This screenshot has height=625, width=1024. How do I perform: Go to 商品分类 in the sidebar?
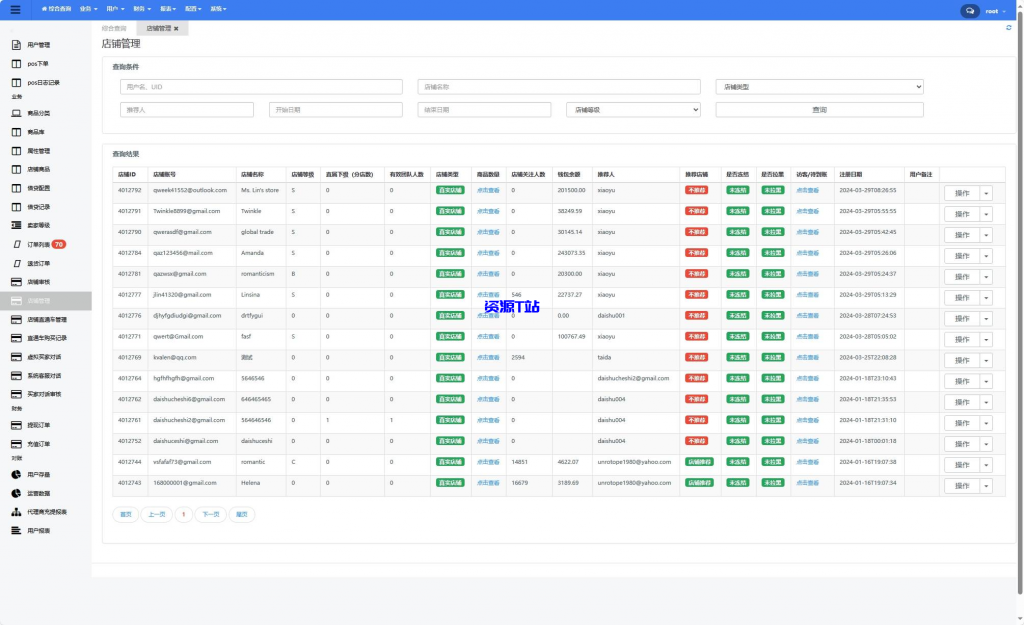pos(38,113)
